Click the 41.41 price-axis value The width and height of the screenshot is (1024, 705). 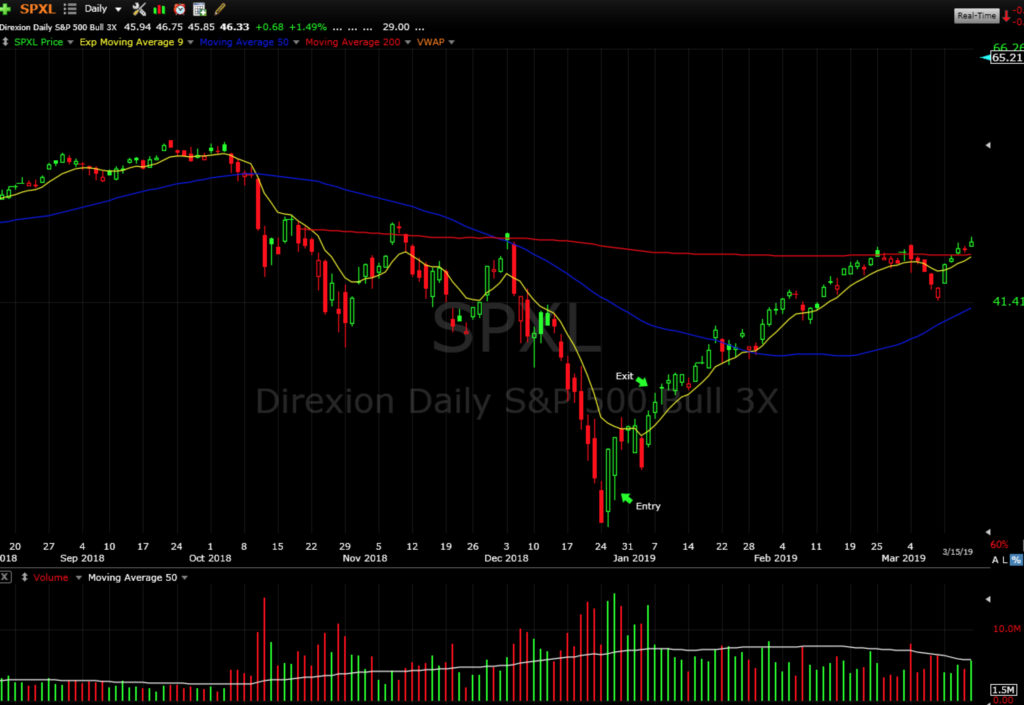coord(1008,302)
